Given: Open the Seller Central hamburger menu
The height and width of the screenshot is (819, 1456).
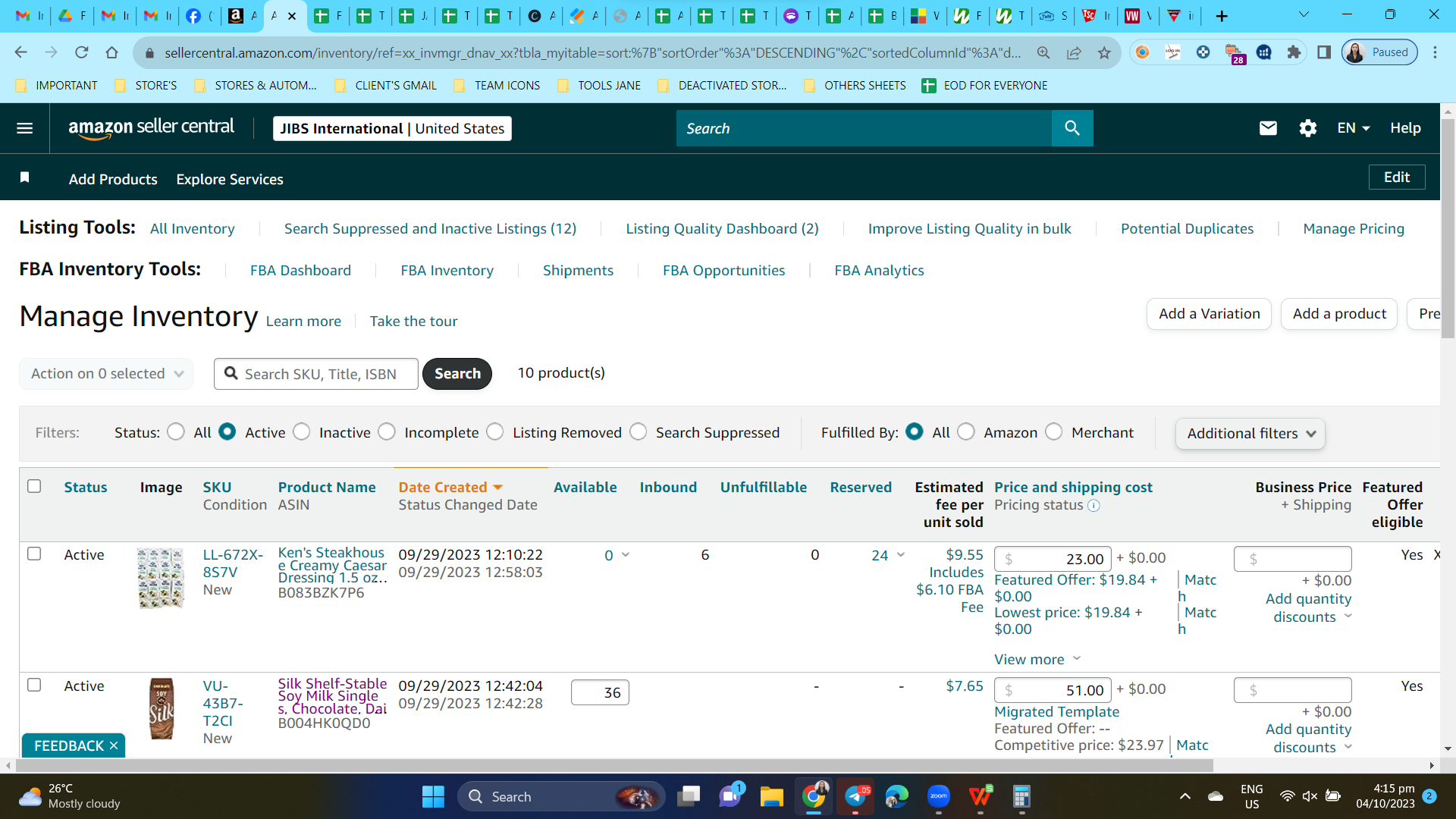Looking at the screenshot, I should pos(24,128).
